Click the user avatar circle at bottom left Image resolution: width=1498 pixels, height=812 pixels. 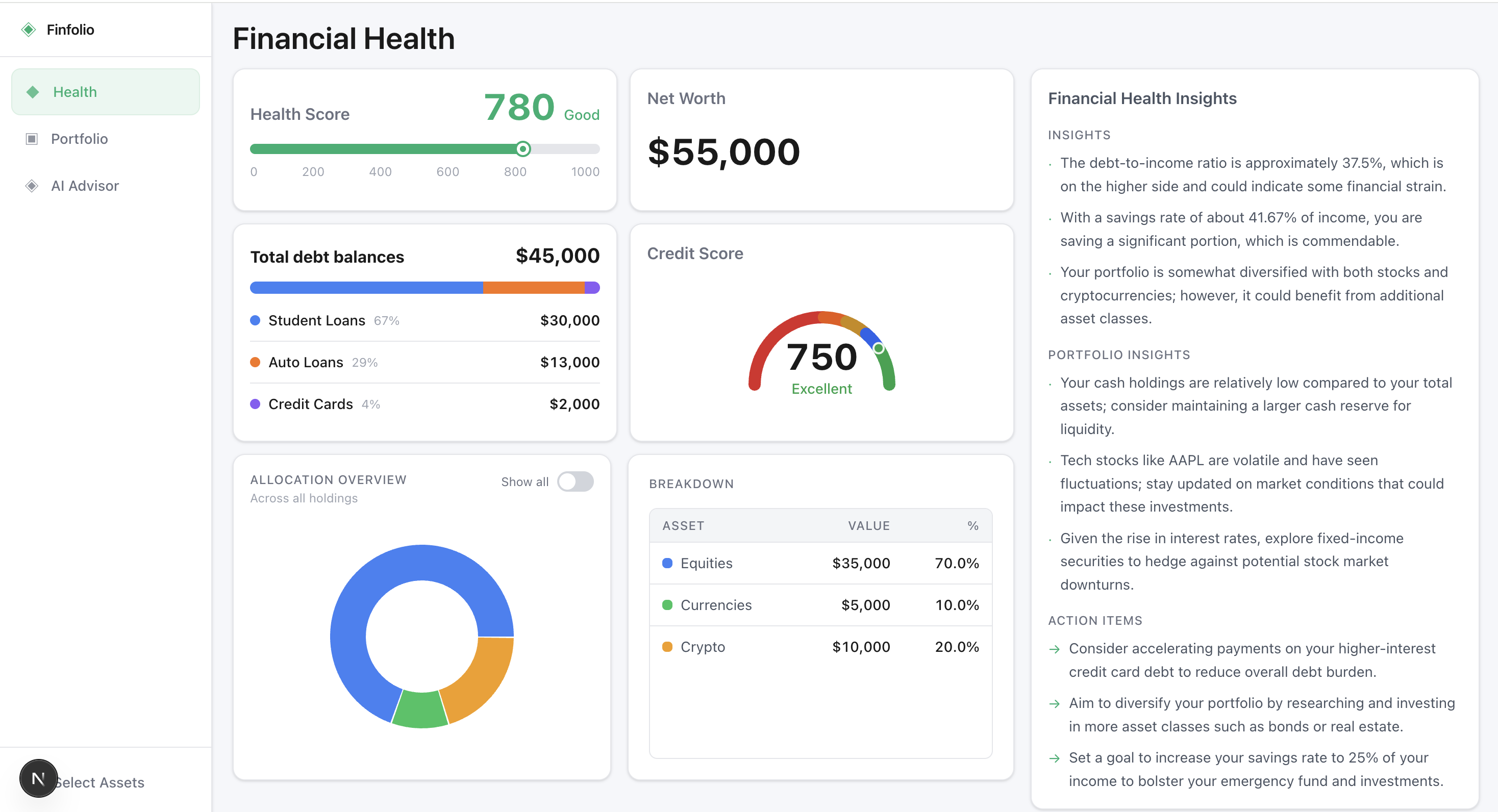coord(38,778)
